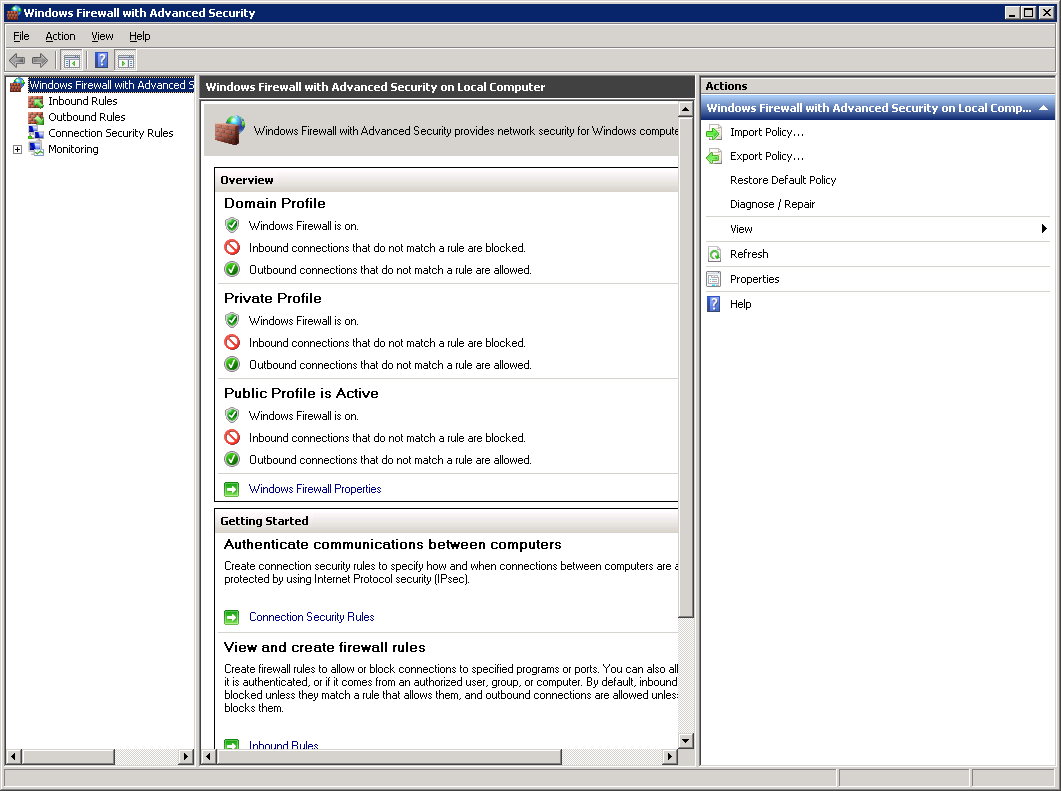Open the View submenu arrow in Actions

pyautogui.click(x=1044, y=229)
